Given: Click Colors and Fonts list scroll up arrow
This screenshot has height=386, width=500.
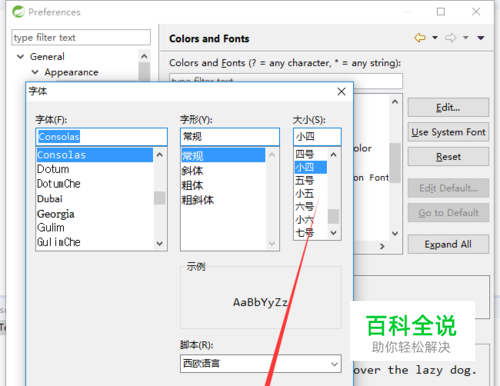Looking at the screenshot, I should (395, 102).
